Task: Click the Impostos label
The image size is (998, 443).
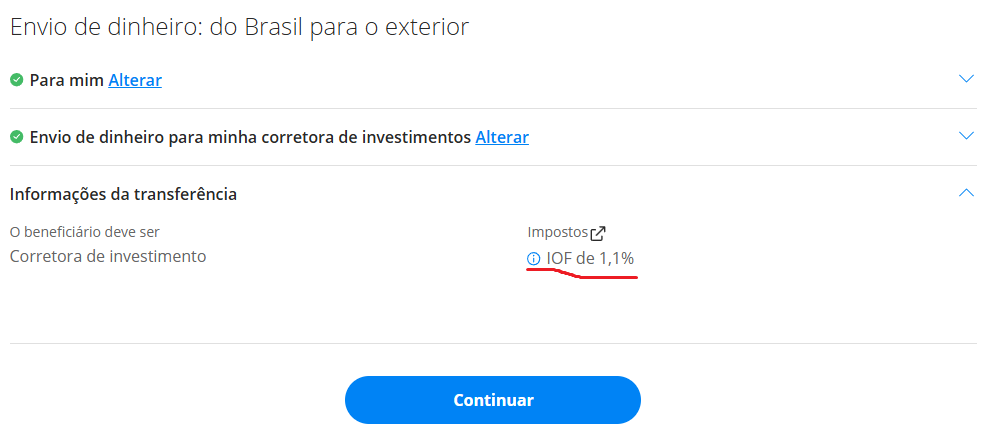Action: click(x=558, y=232)
